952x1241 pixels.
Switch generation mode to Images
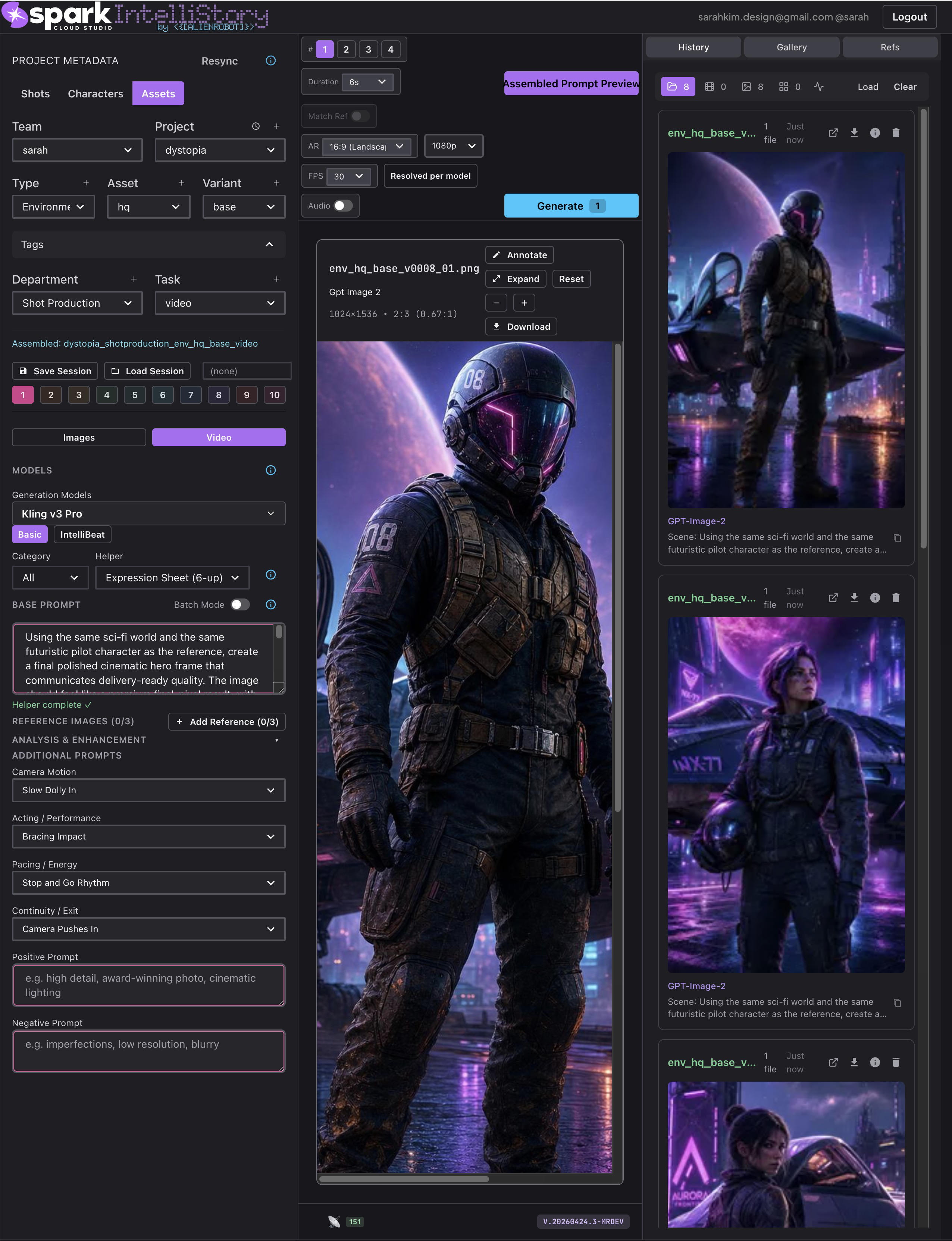(79, 437)
